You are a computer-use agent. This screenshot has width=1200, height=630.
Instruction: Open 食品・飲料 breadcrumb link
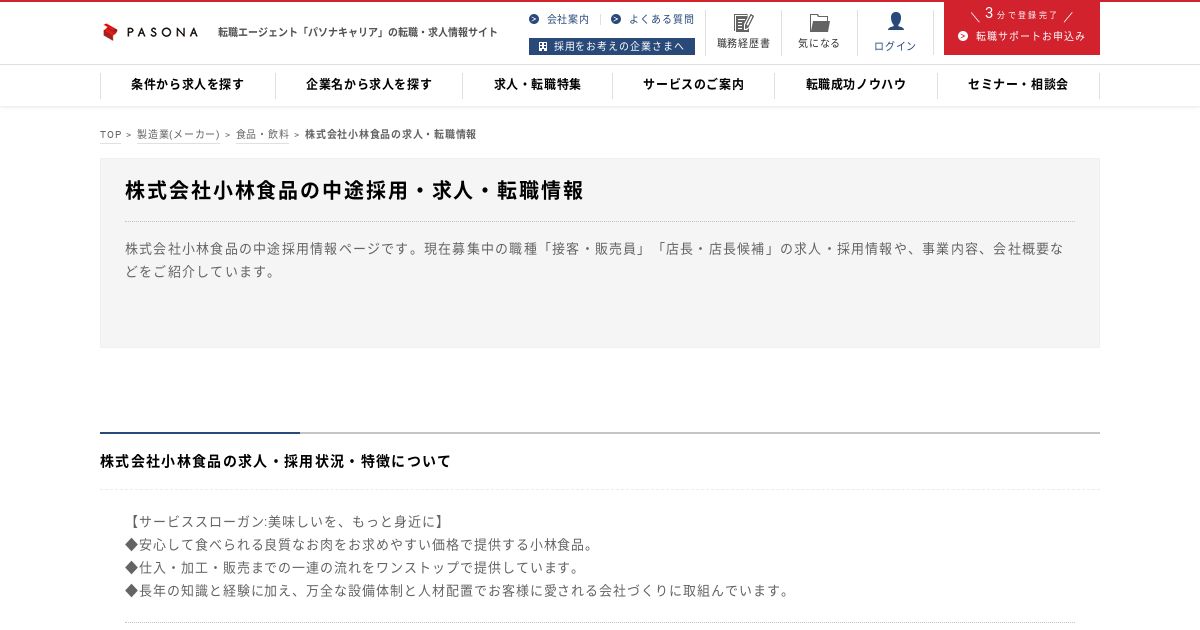pos(262,134)
